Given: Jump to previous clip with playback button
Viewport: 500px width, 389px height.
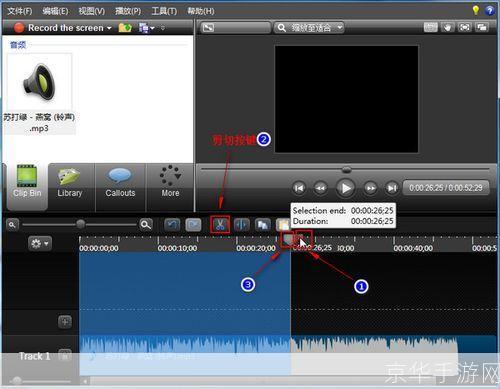Looking at the screenshot, I should (x=299, y=188).
